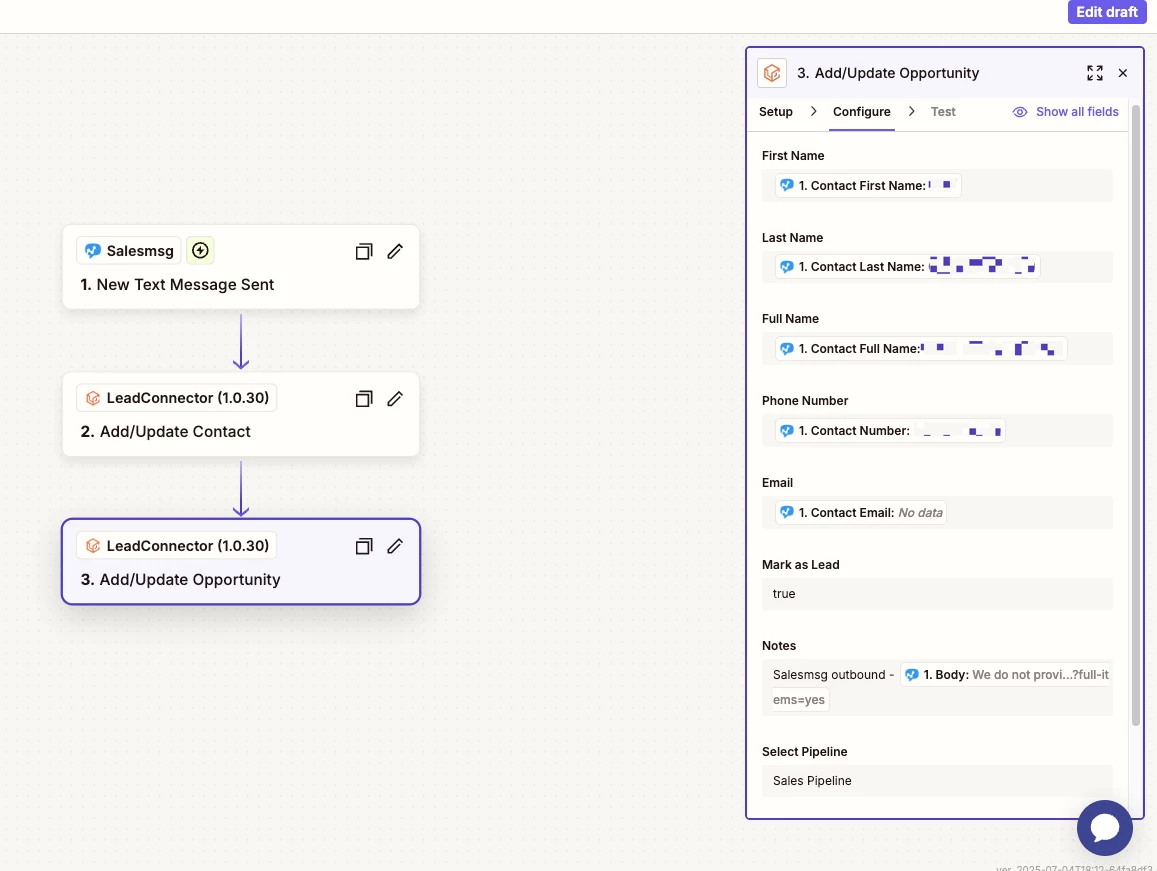Edit the New Text Message Sent step
1157x871 pixels.
[x=395, y=252]
